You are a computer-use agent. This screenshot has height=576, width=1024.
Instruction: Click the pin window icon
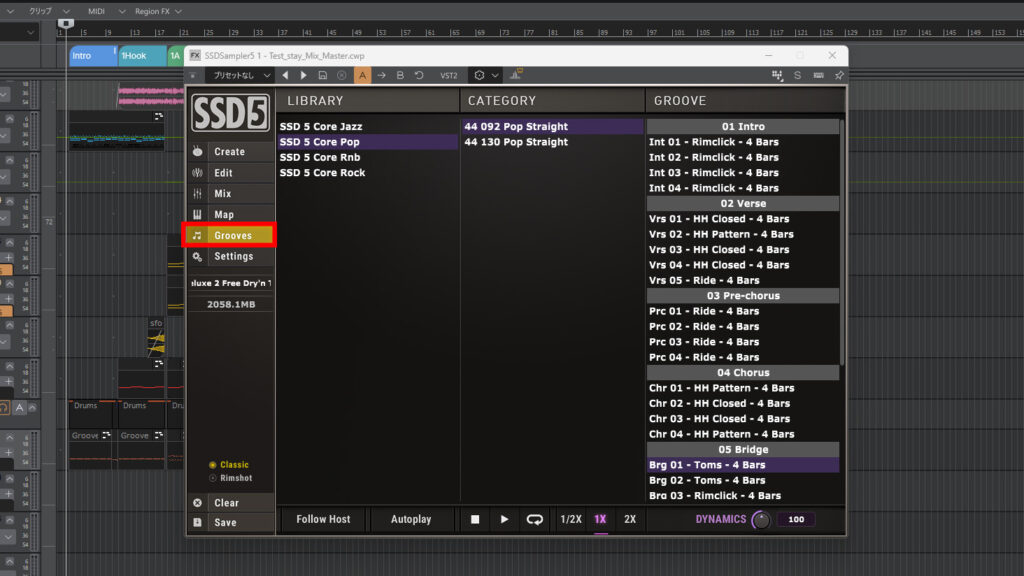839,75
